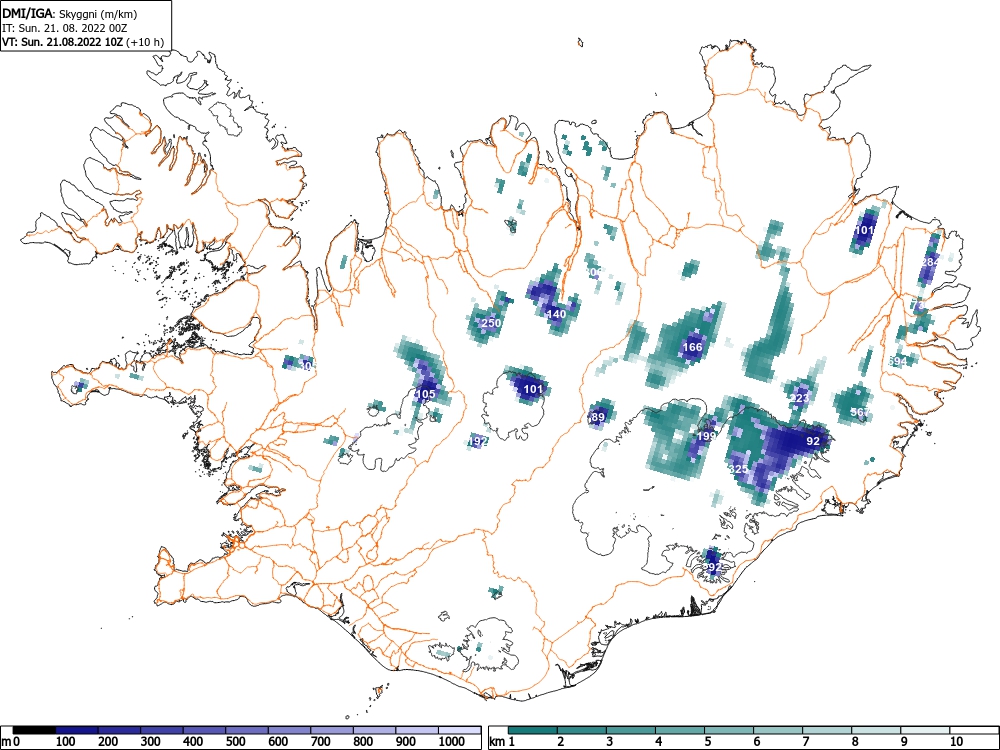Click the '(+10 h)' forecast offset text

[145, 43]
